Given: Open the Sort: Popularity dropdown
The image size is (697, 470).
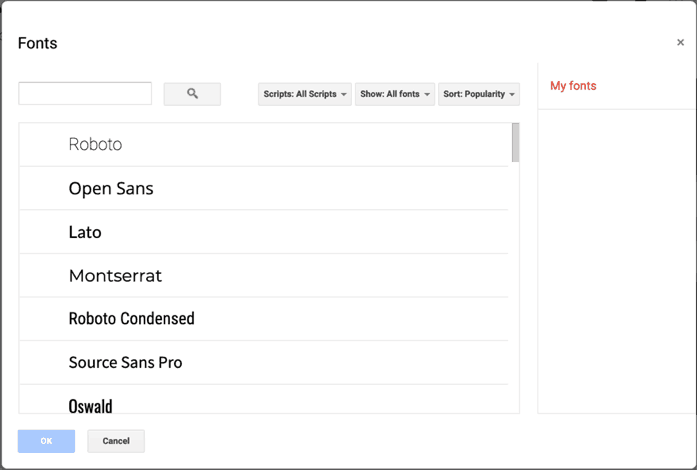Looking at the screenshot, I should [479, 94].
